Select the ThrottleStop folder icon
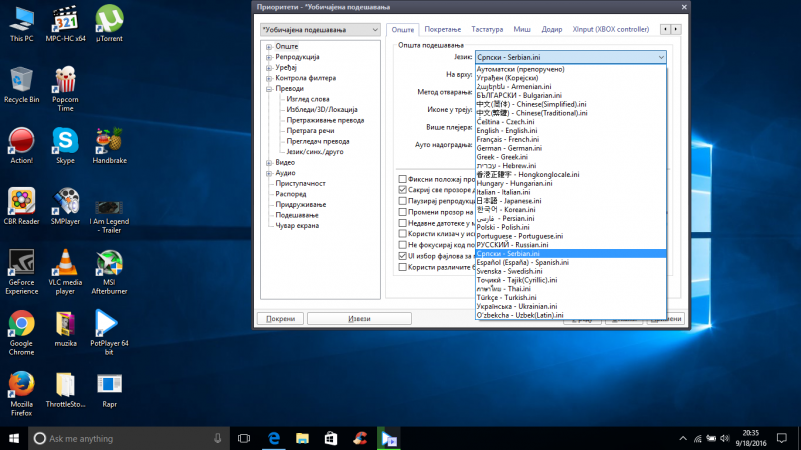The width and height of the screenshot is (801, 450). coord(65,390)
